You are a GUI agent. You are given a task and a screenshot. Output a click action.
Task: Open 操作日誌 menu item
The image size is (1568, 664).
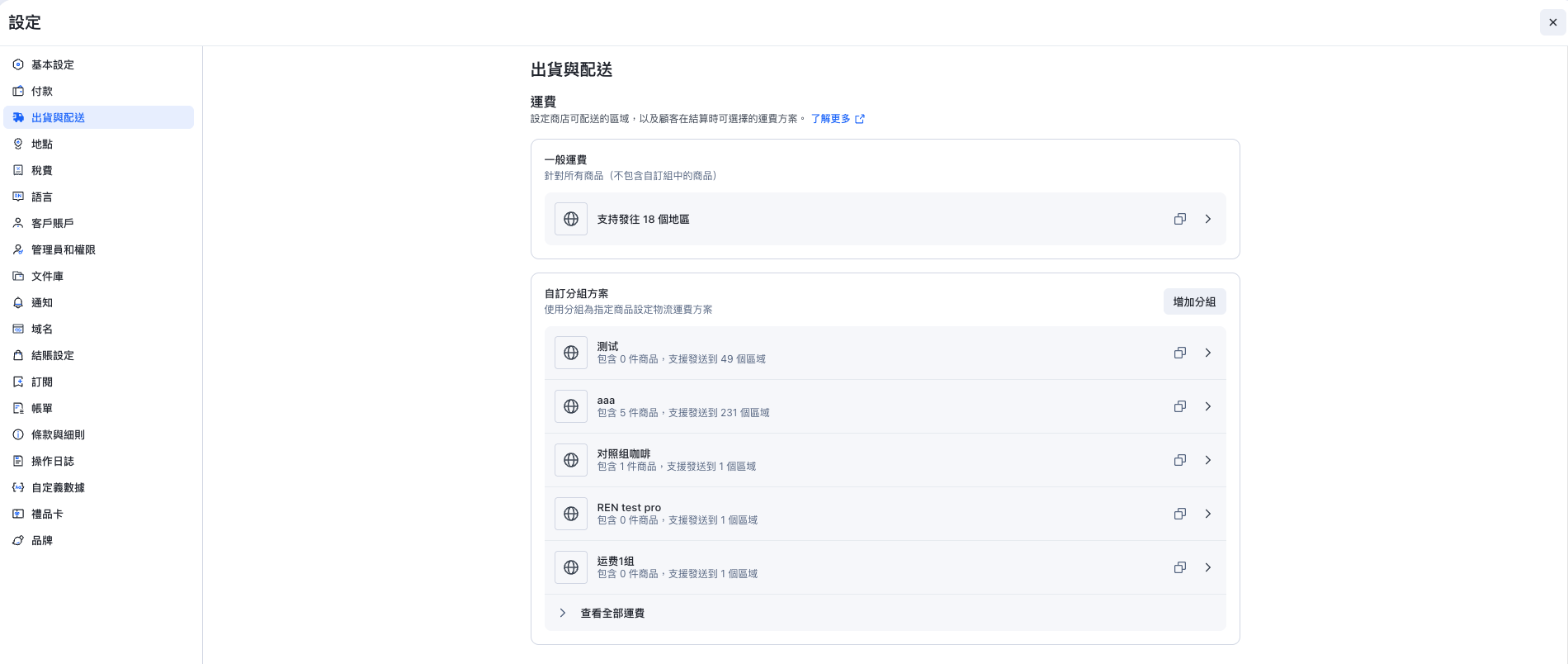pyautogui.click(x=99, y=461)
